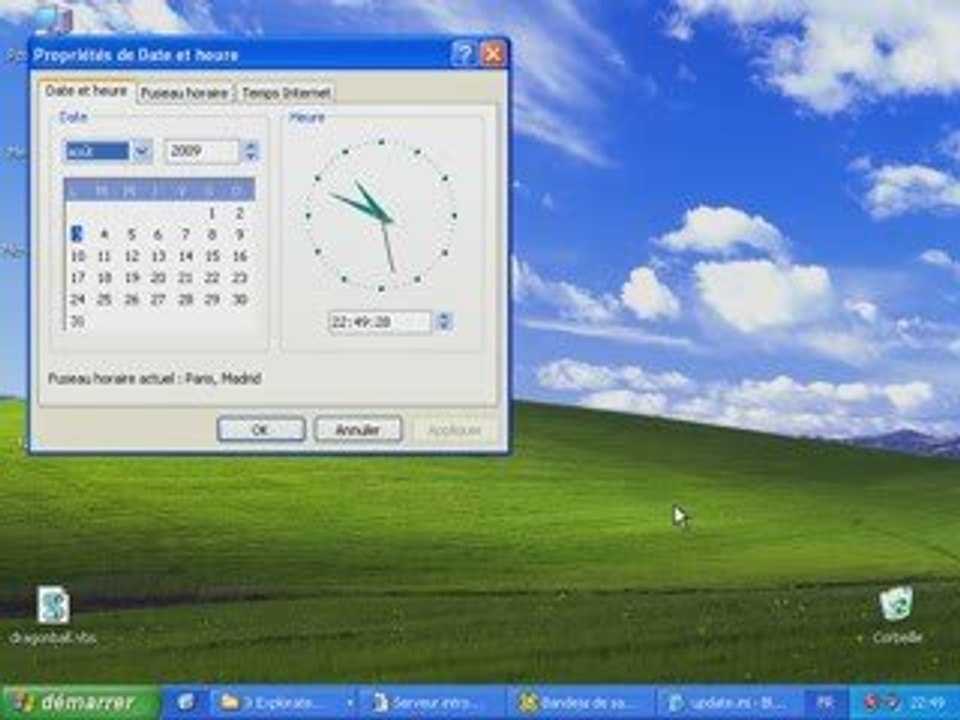Switch to the Serveur intro taskbar window
This screenshot has width=960, height=720.
click(x=432, y=702)
